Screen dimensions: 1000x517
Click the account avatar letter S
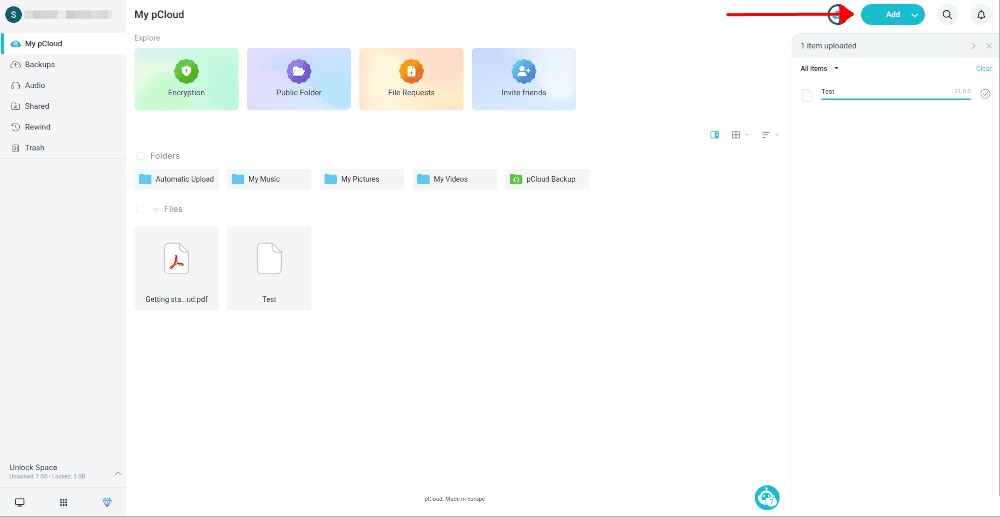13,14
